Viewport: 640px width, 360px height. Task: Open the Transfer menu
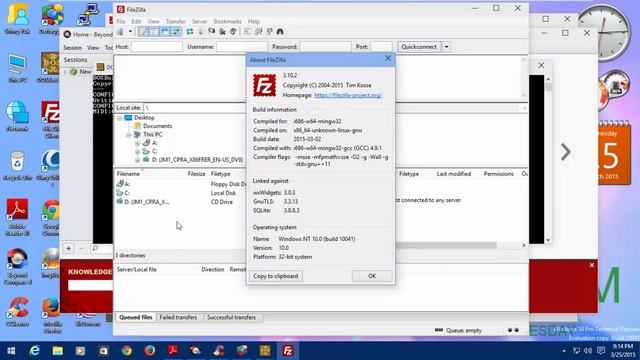[x=176, y=21]
